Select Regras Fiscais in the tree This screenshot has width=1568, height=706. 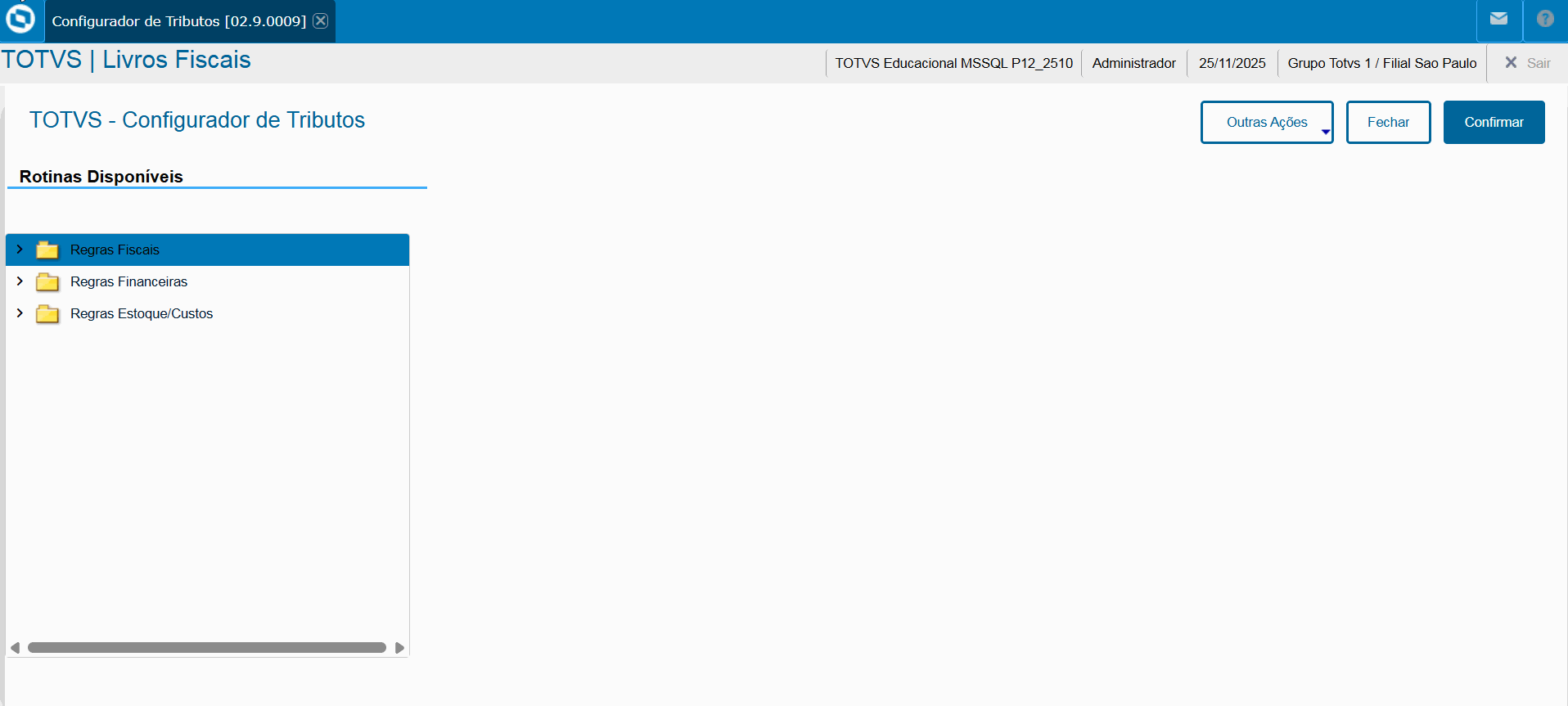click(208, 250)
